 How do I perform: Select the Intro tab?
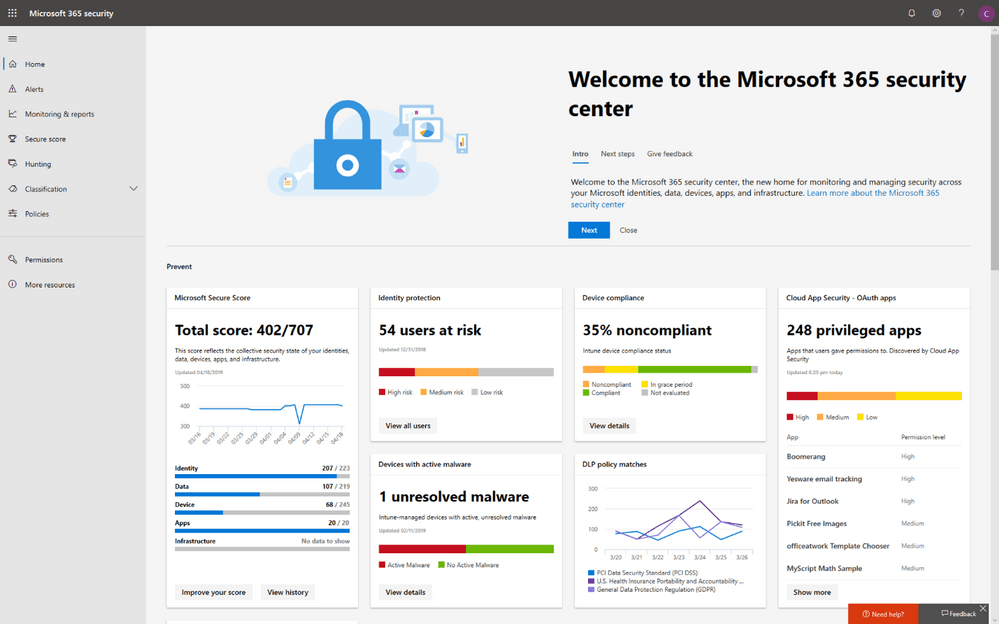(x=580, y=154)
